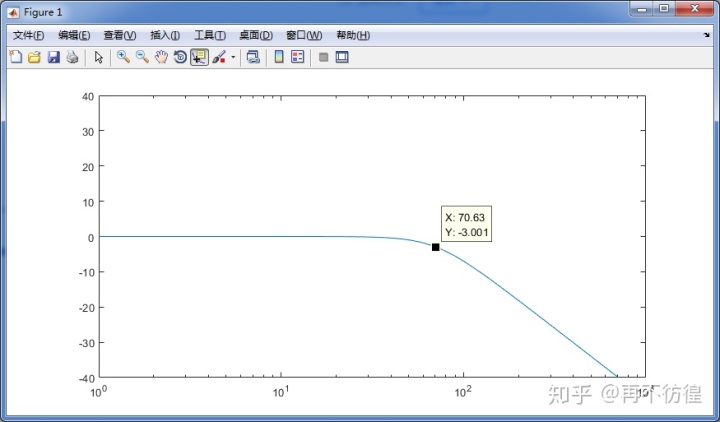The height and width of the screenshot is (422, 720).
Task: Select the Pan hand tool
Action: click(161, 57)
